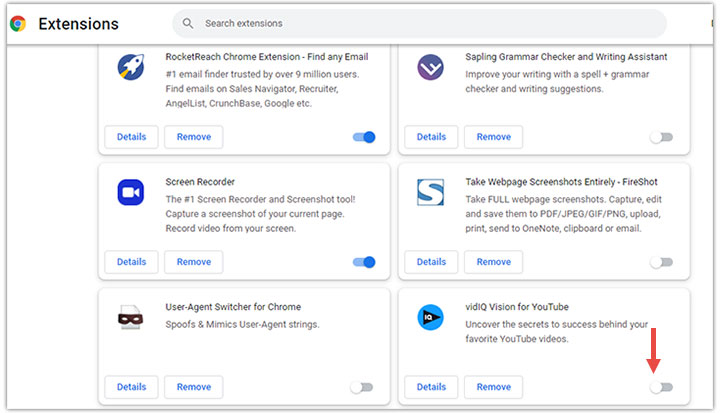Open Details for RocketReach extension
Screen dimensions: 720x413
[131, 137]
